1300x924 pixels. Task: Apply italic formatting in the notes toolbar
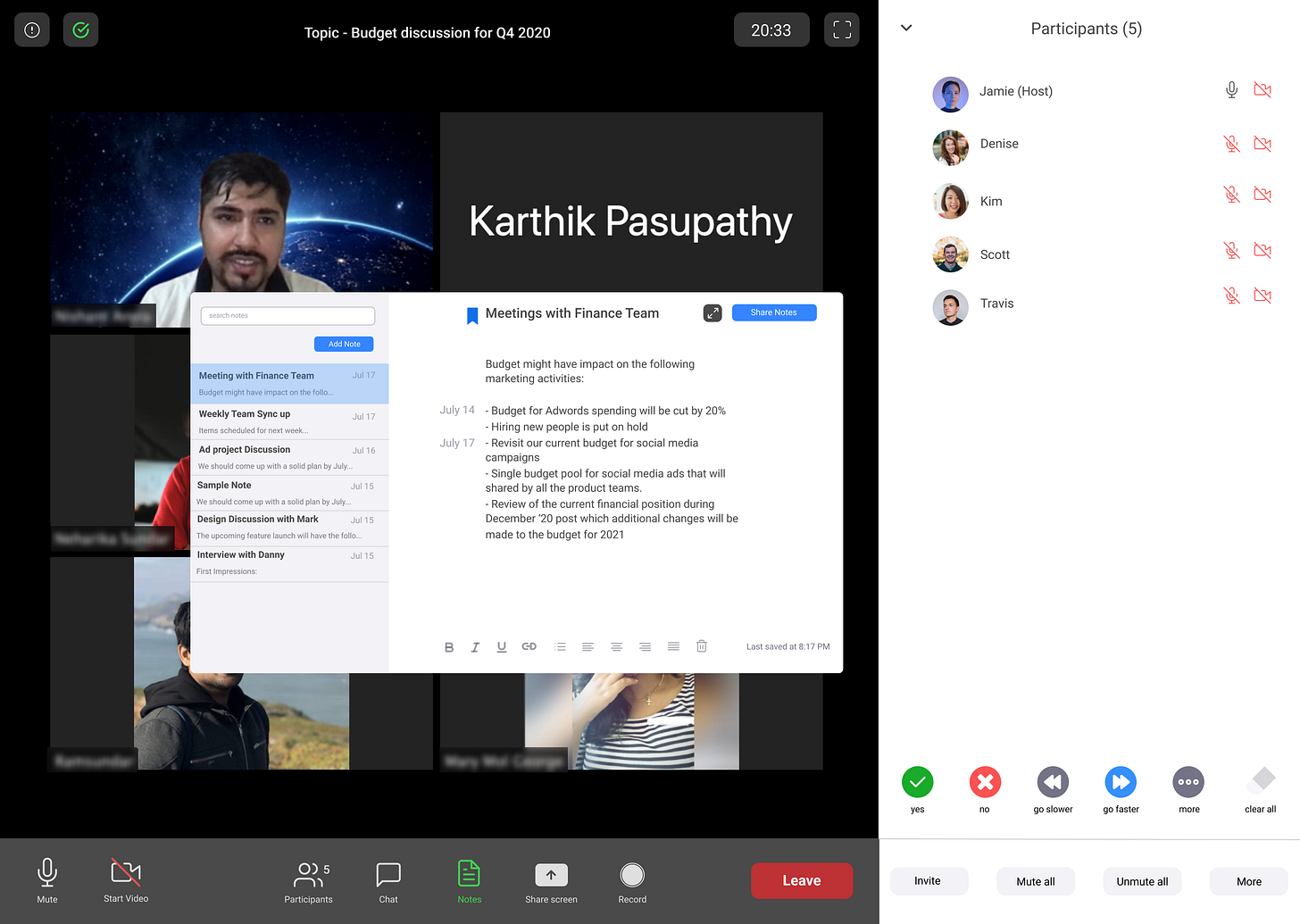[x=475, y=647]
